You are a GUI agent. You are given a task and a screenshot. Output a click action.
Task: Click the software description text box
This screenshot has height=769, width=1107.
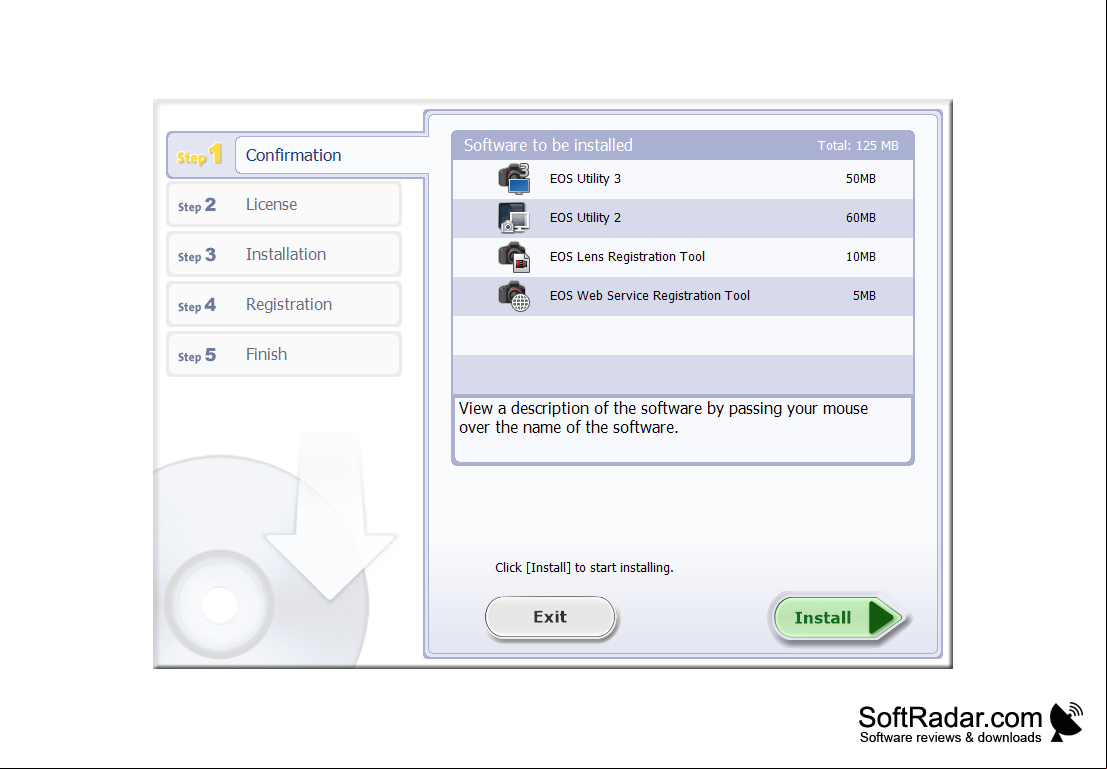[x=683, y=429]
